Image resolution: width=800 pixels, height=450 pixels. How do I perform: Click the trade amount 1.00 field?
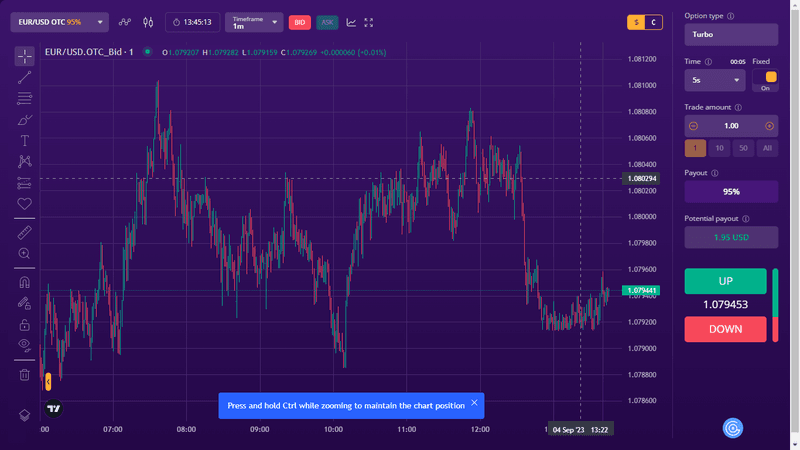click(x=731, y=126)
